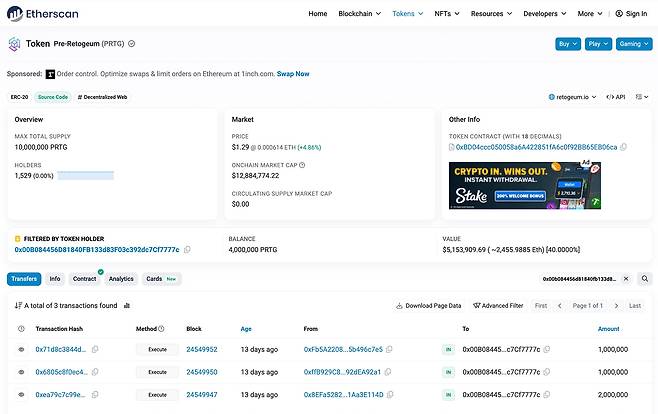Click Download Page Data
This screenshot has height=414, width=658.
[x=428, y=305]
